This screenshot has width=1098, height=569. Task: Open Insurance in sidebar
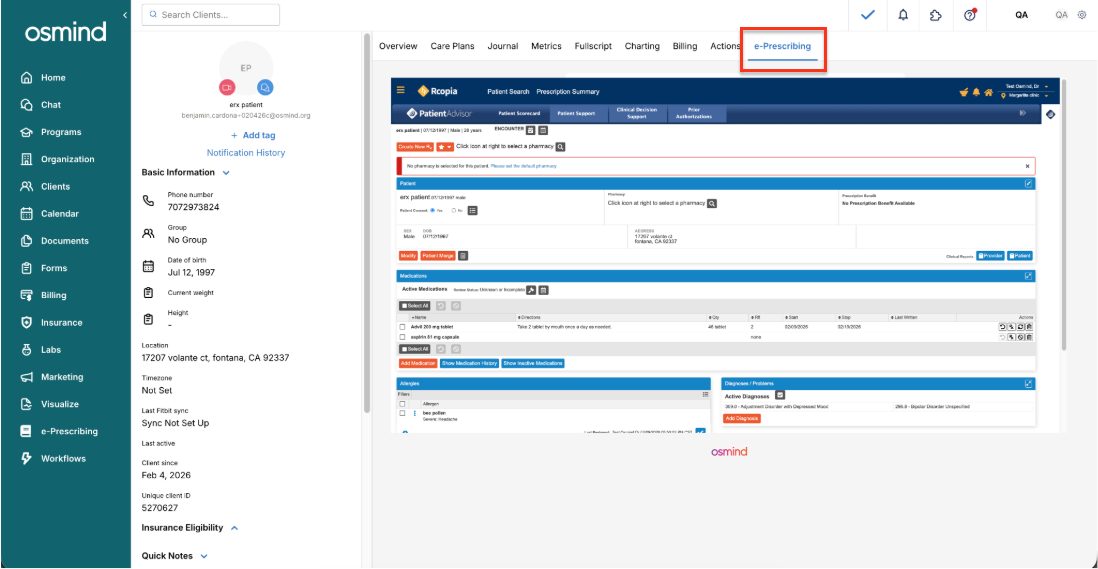(52, 323)
